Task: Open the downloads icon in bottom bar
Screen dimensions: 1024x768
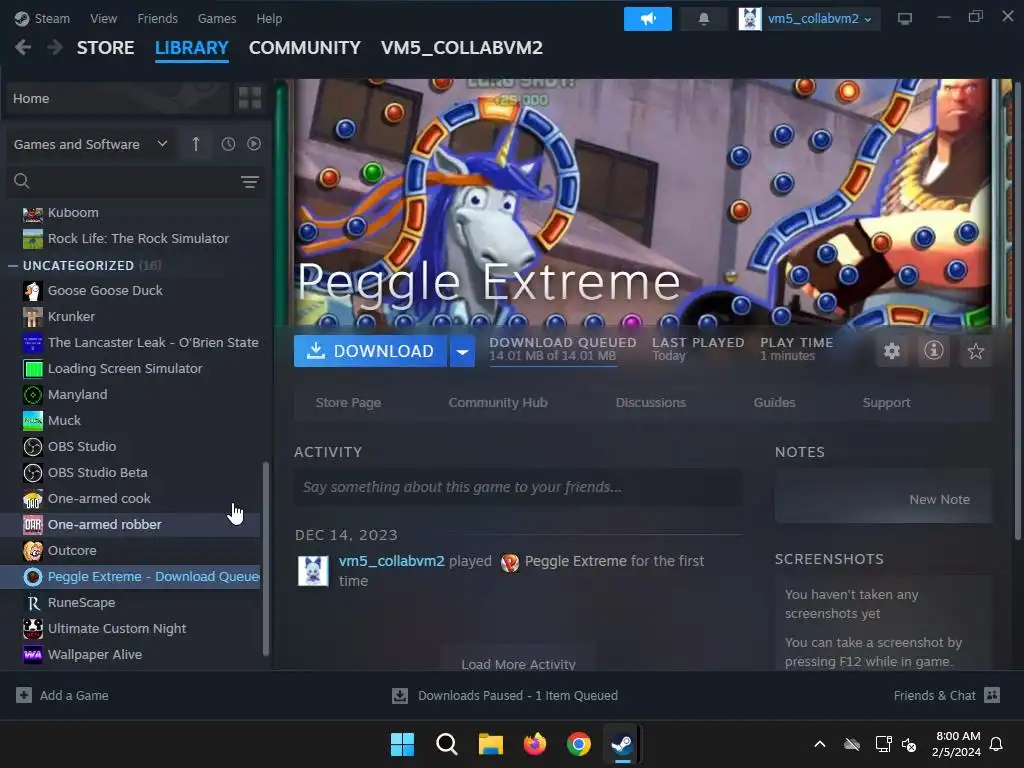Action: tap(400, 696)
